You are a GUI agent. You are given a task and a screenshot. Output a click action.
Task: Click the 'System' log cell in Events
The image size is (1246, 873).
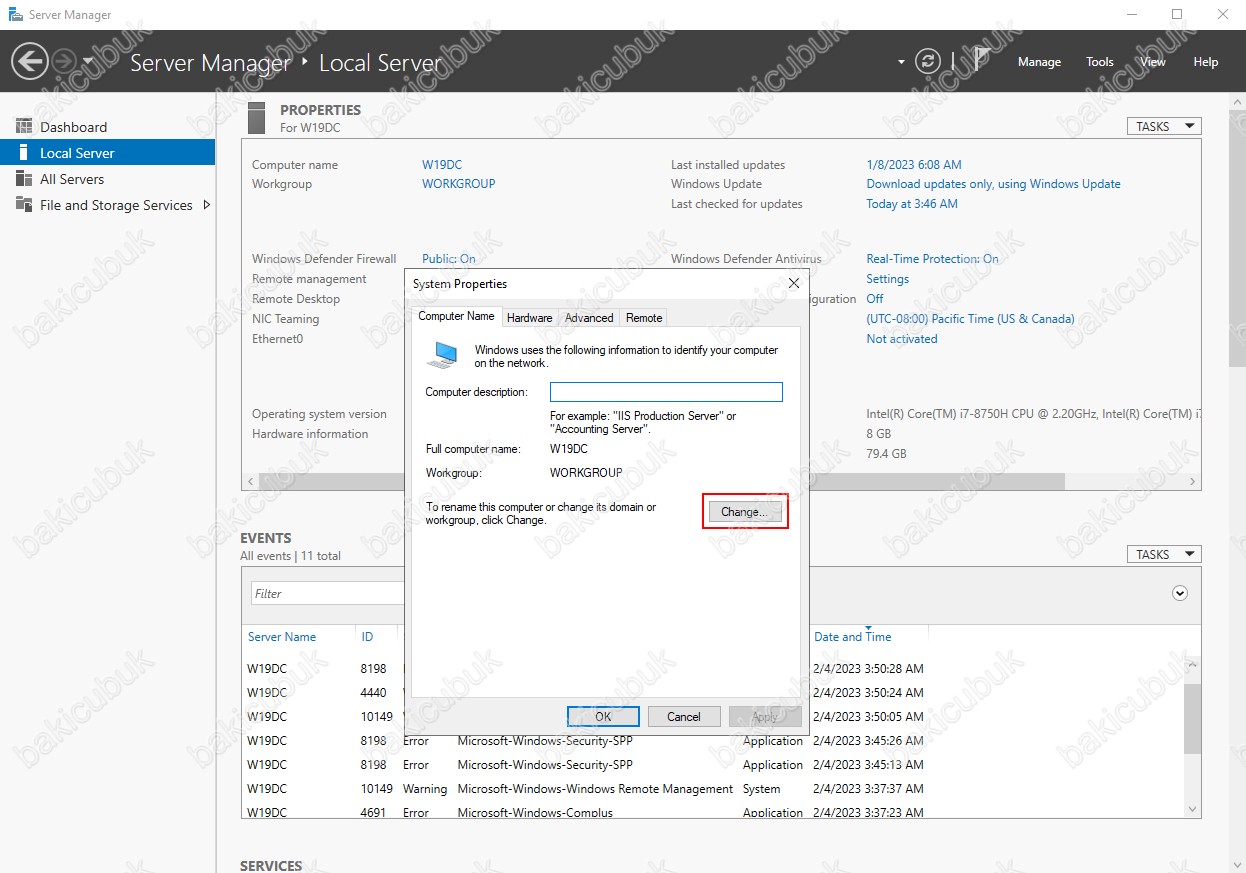tap(761, 788)
